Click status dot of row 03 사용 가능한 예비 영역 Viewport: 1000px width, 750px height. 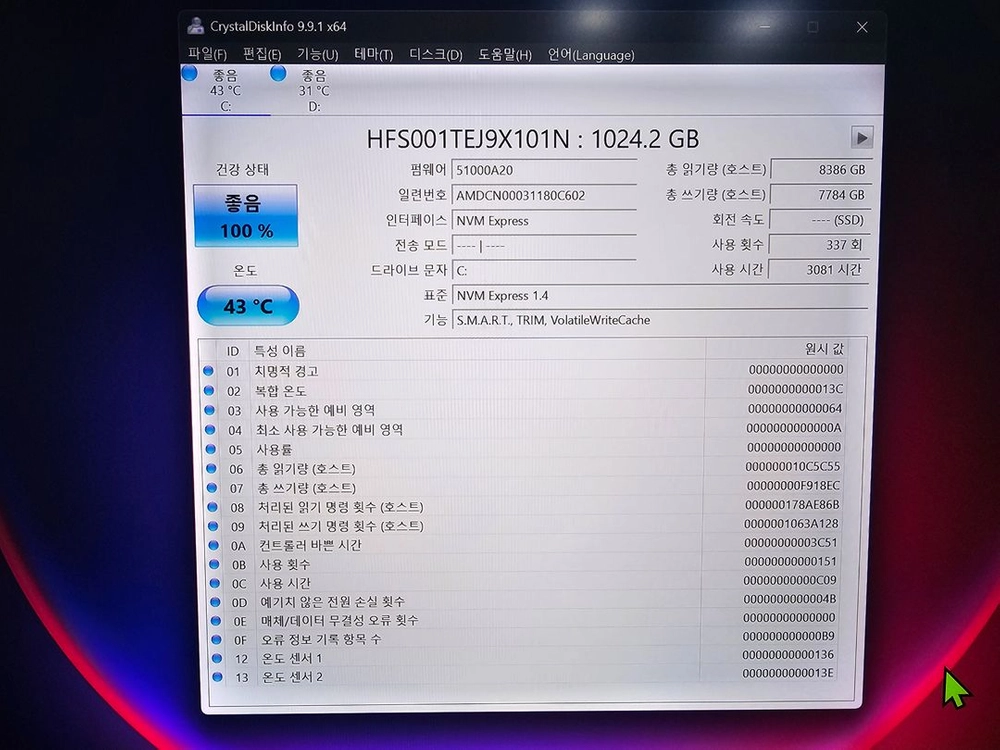tap(210, 410)
